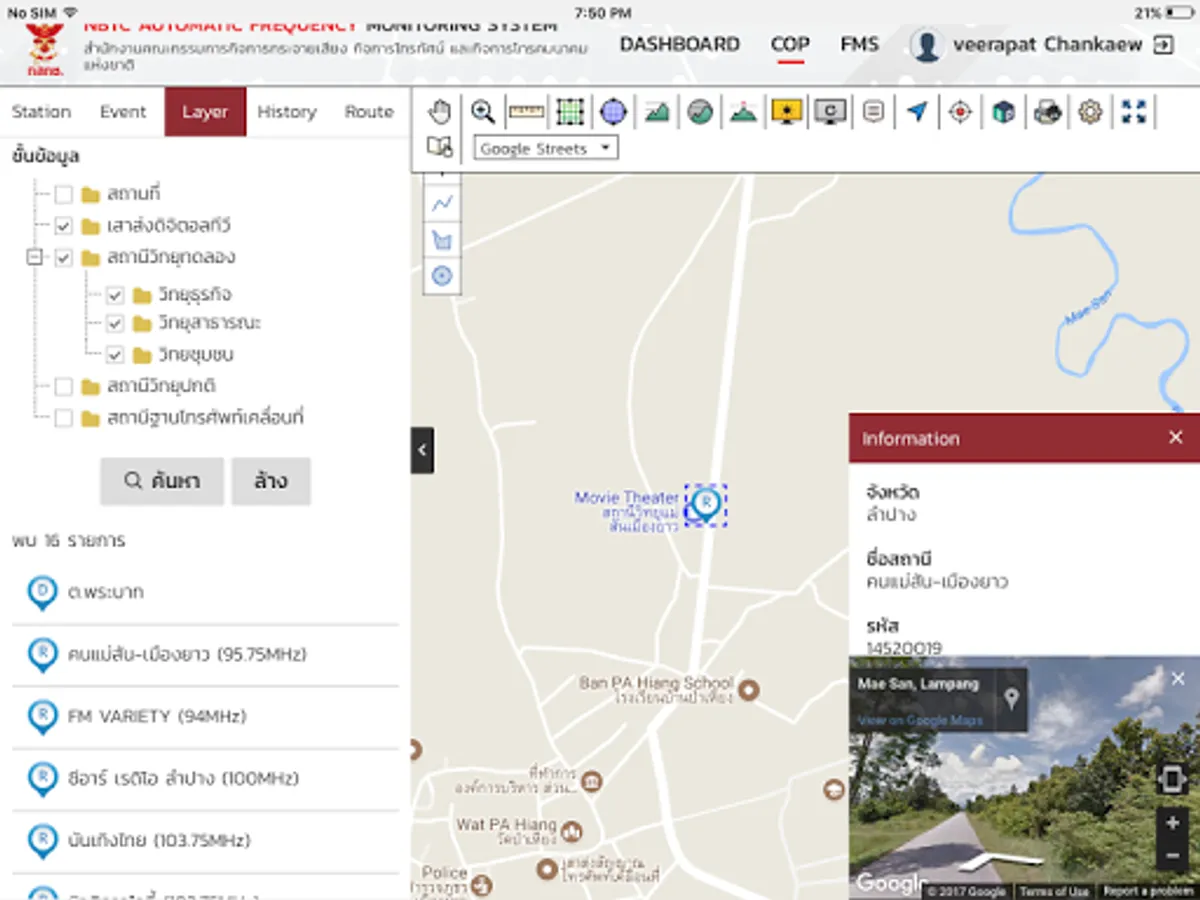Check the สถานที่ layer checkbox
Viewport: 1200px width, 900px height.
click(x=63, y=194)
